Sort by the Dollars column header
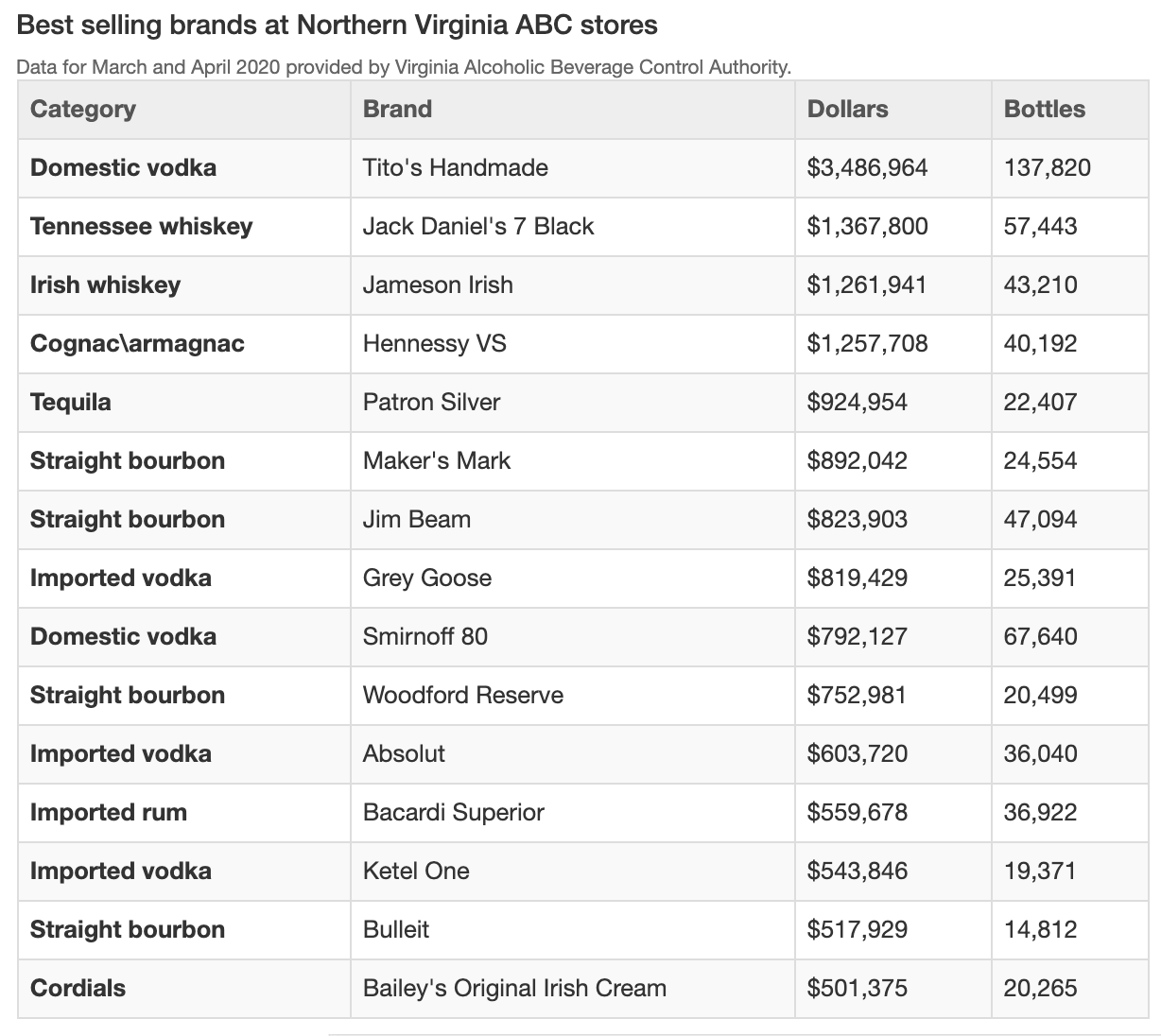This screenshot has width=1161, height=1036. pyautogui.click(x=847, y=110)
